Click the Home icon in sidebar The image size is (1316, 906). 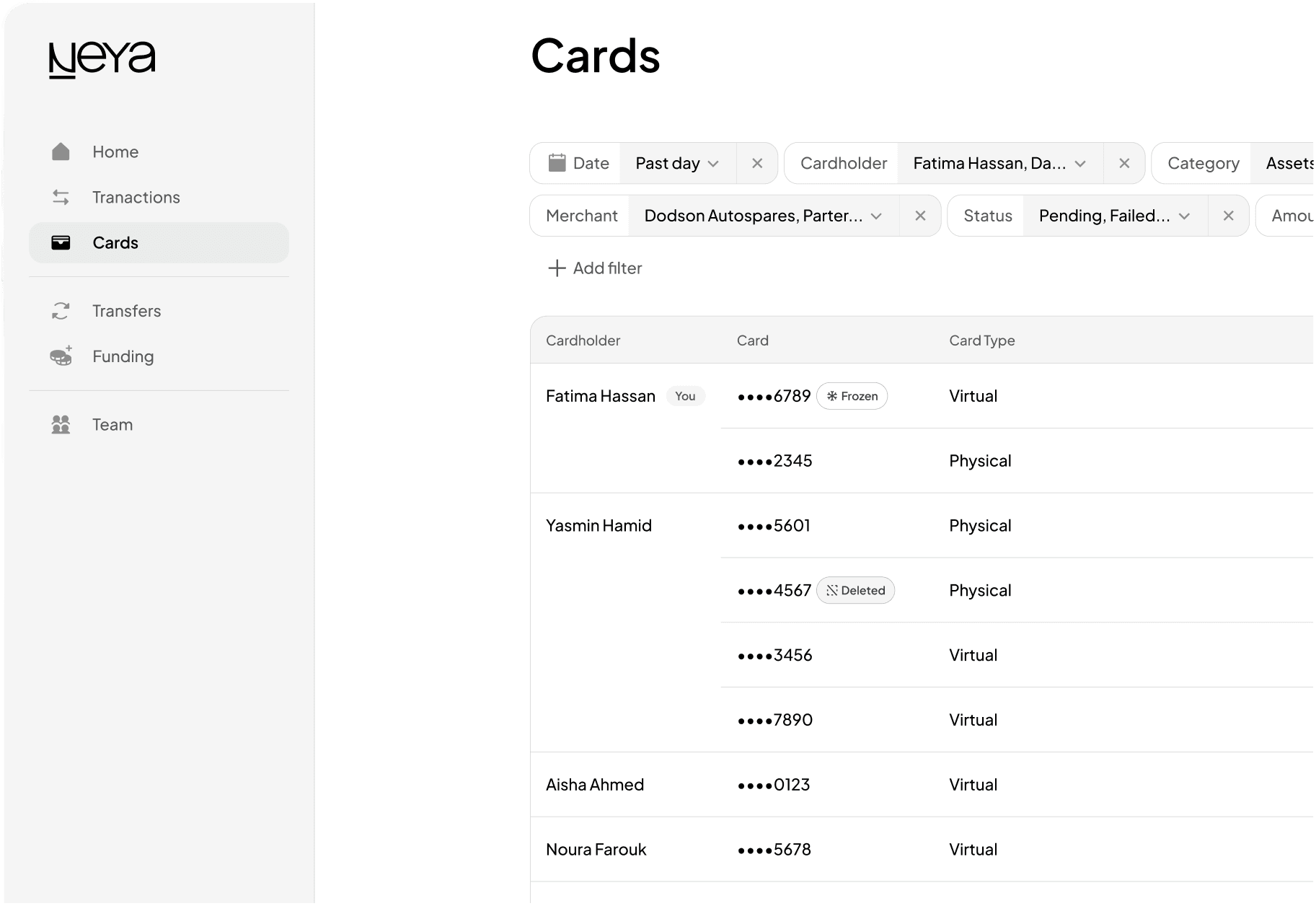[61, 151]
